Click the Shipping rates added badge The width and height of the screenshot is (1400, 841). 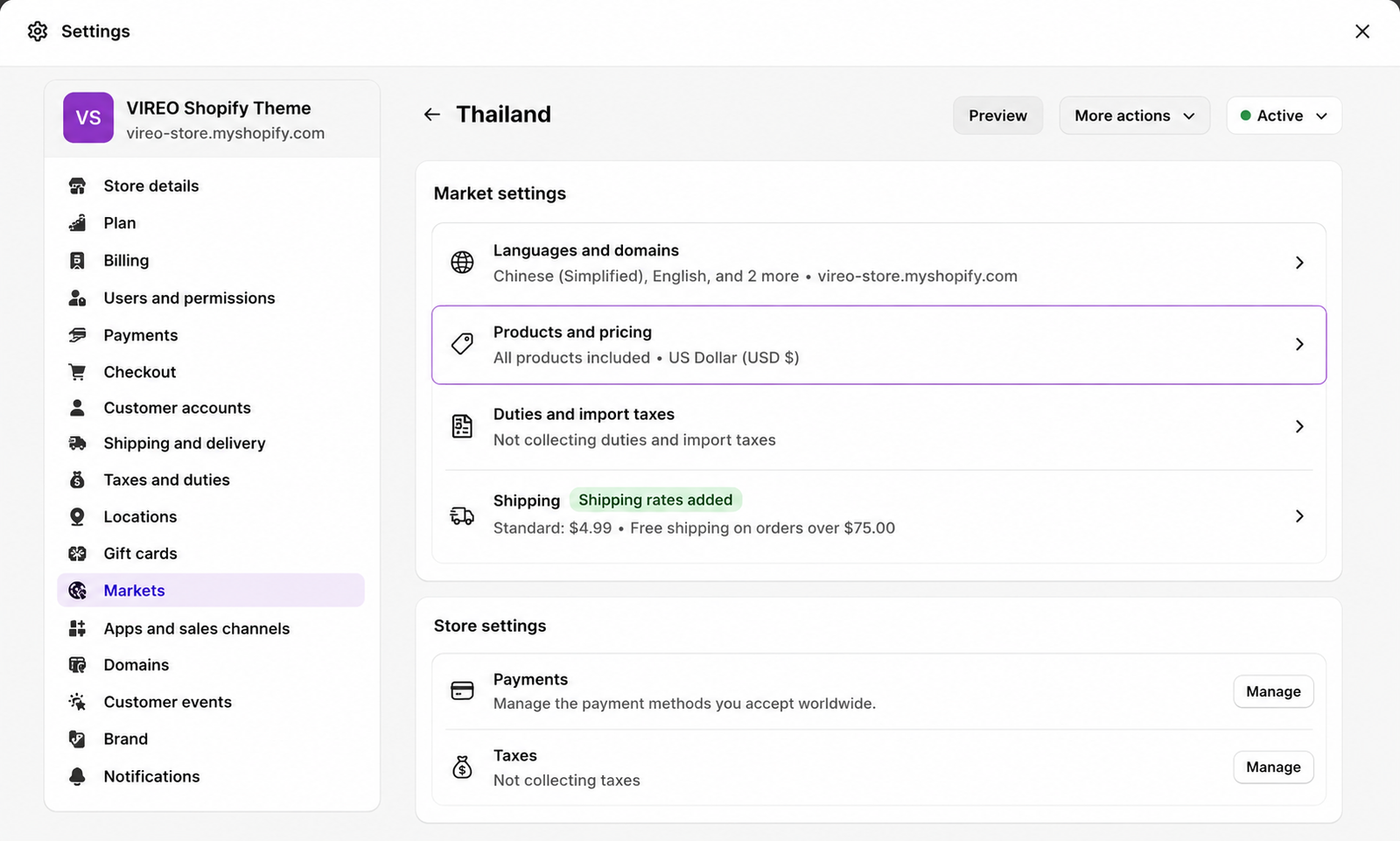[655, 500]
